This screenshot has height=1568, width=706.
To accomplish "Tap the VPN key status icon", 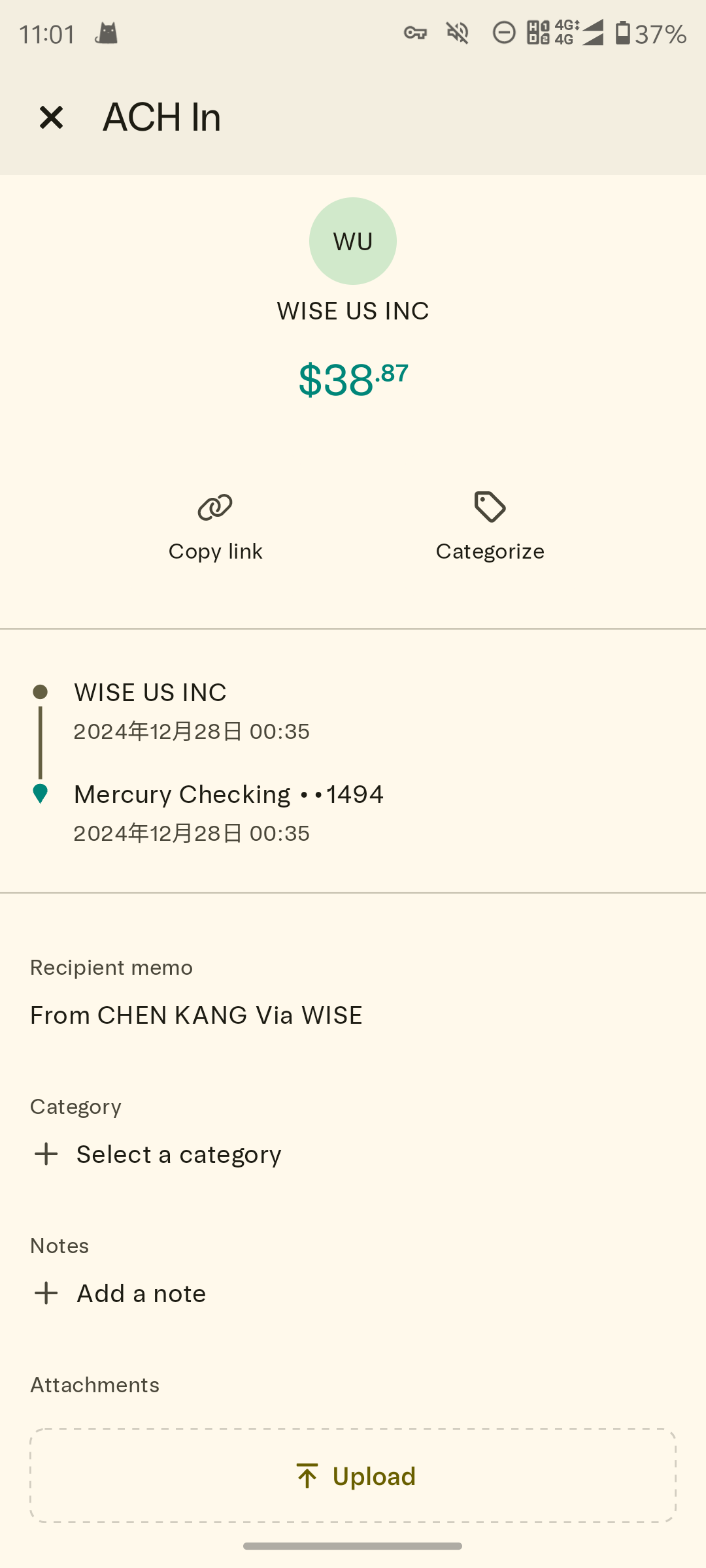I will point(415,33).
